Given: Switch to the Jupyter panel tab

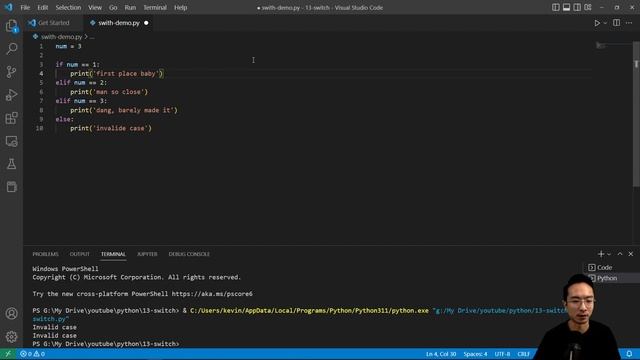Looking at the screenshot, I should tap(147, 254).
